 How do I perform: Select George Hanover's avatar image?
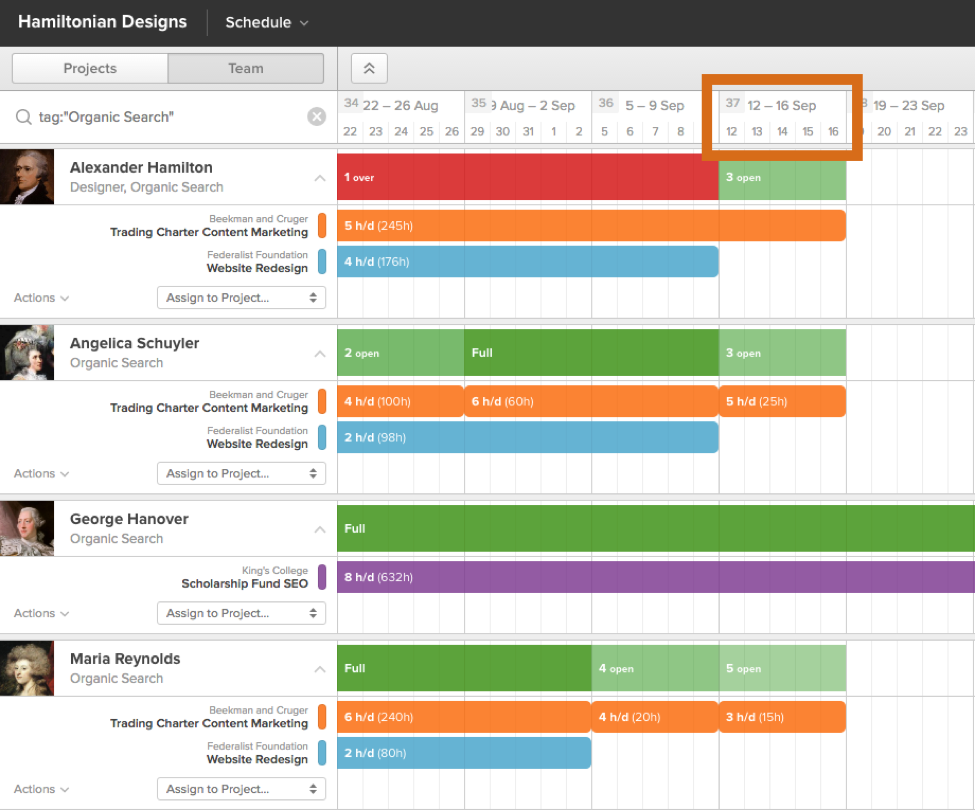27,528
